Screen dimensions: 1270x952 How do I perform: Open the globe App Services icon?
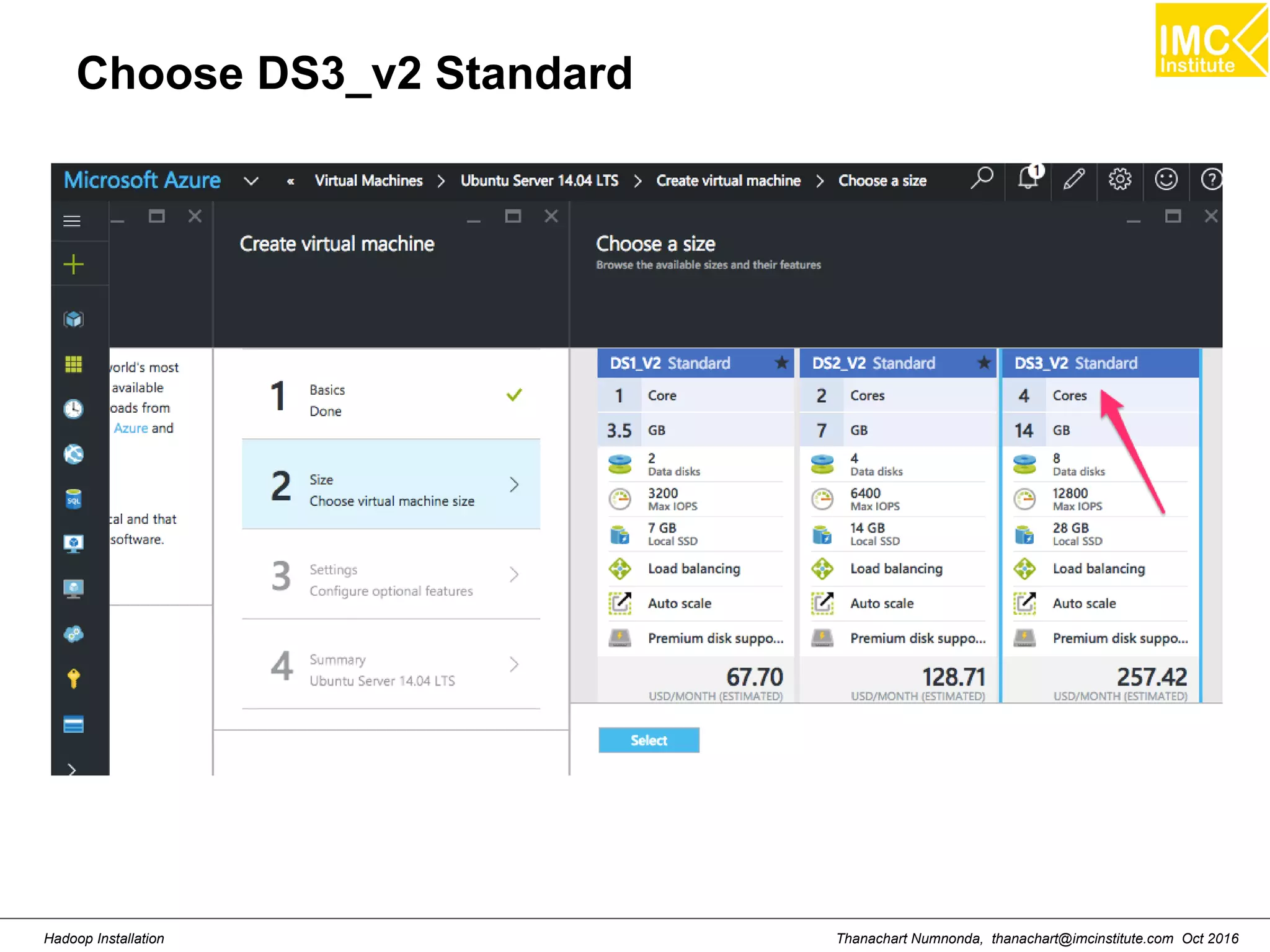tap(73, 454)
